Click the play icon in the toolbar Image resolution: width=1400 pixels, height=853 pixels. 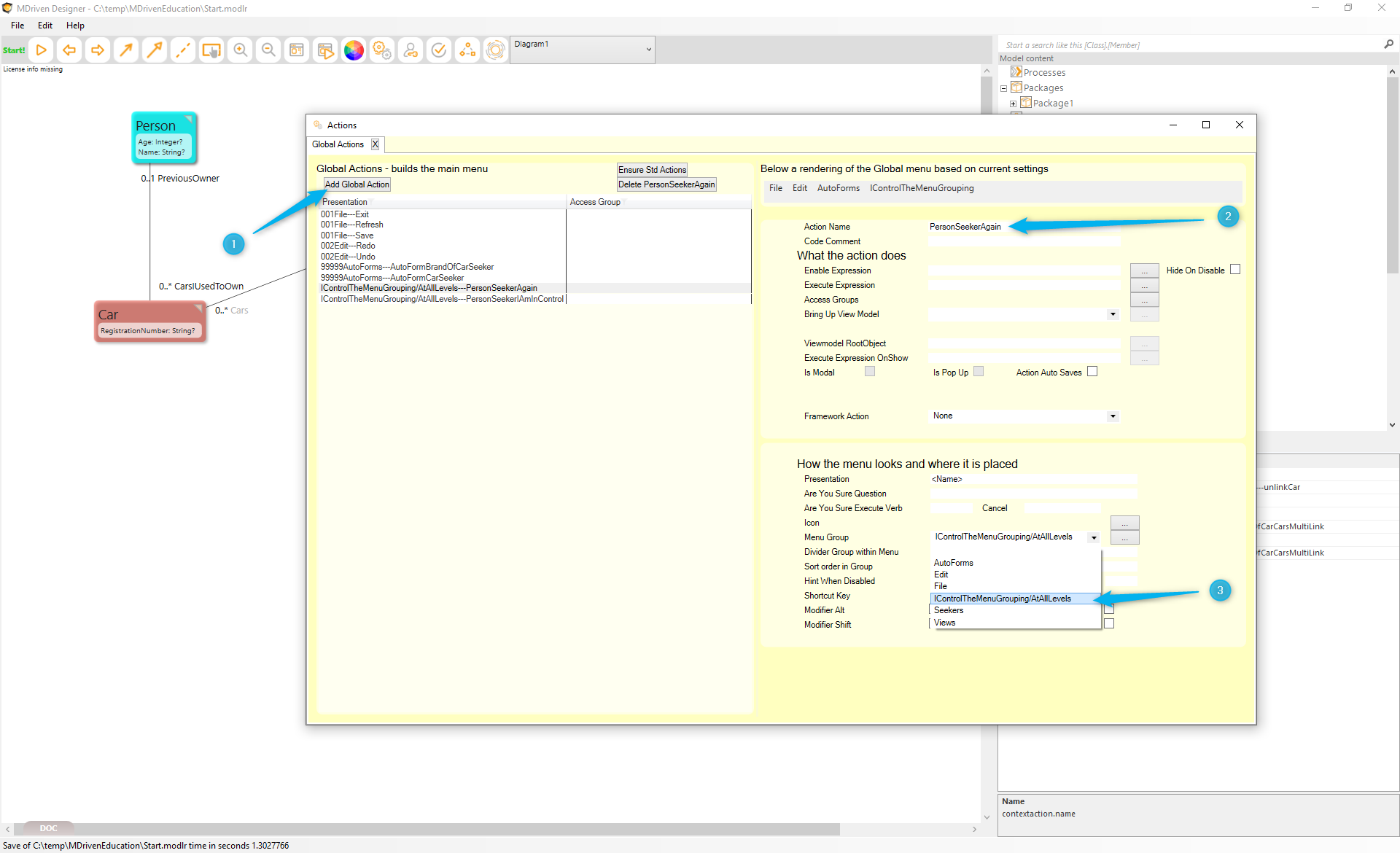tap(42, 50)
